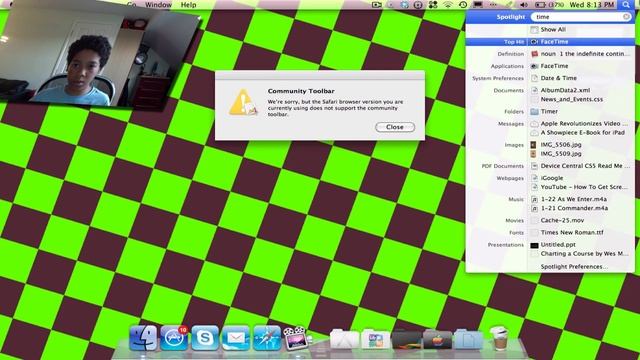Screen dimensions: 640x360
Task: Open Charting a Course by Wes M... presentation
Action: tap(580, 253)
